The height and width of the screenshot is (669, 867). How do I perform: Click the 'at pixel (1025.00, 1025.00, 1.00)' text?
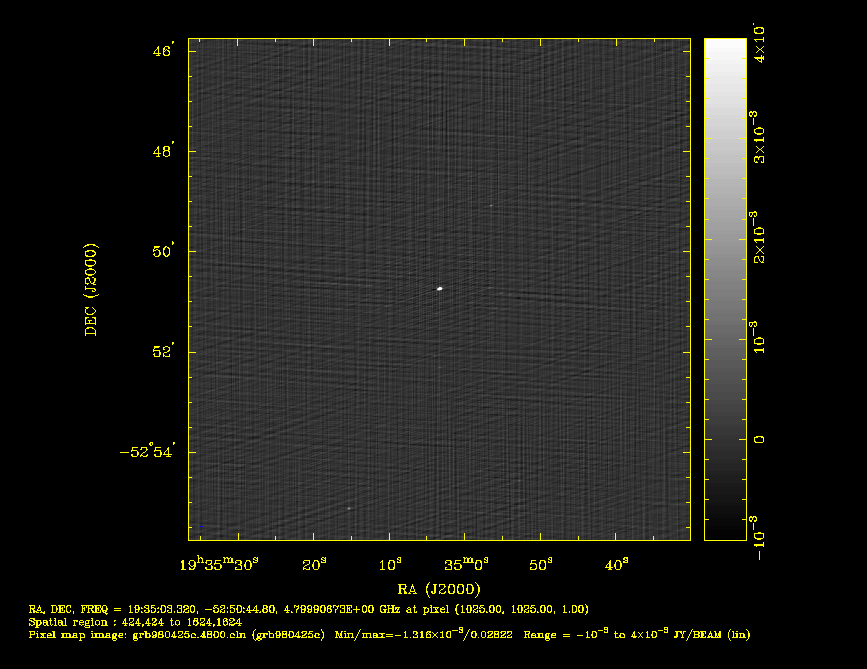tap(497, 609)
